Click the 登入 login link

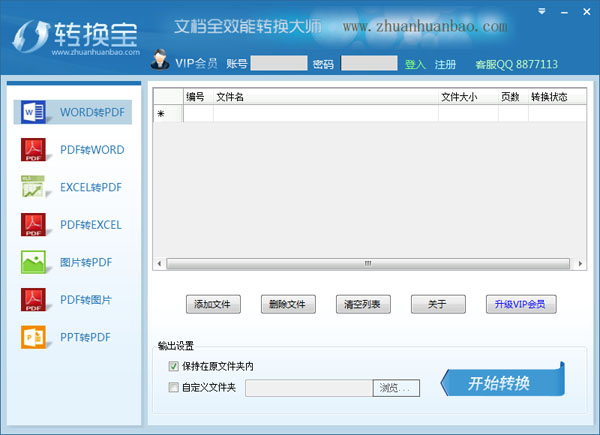pos(415,64)
